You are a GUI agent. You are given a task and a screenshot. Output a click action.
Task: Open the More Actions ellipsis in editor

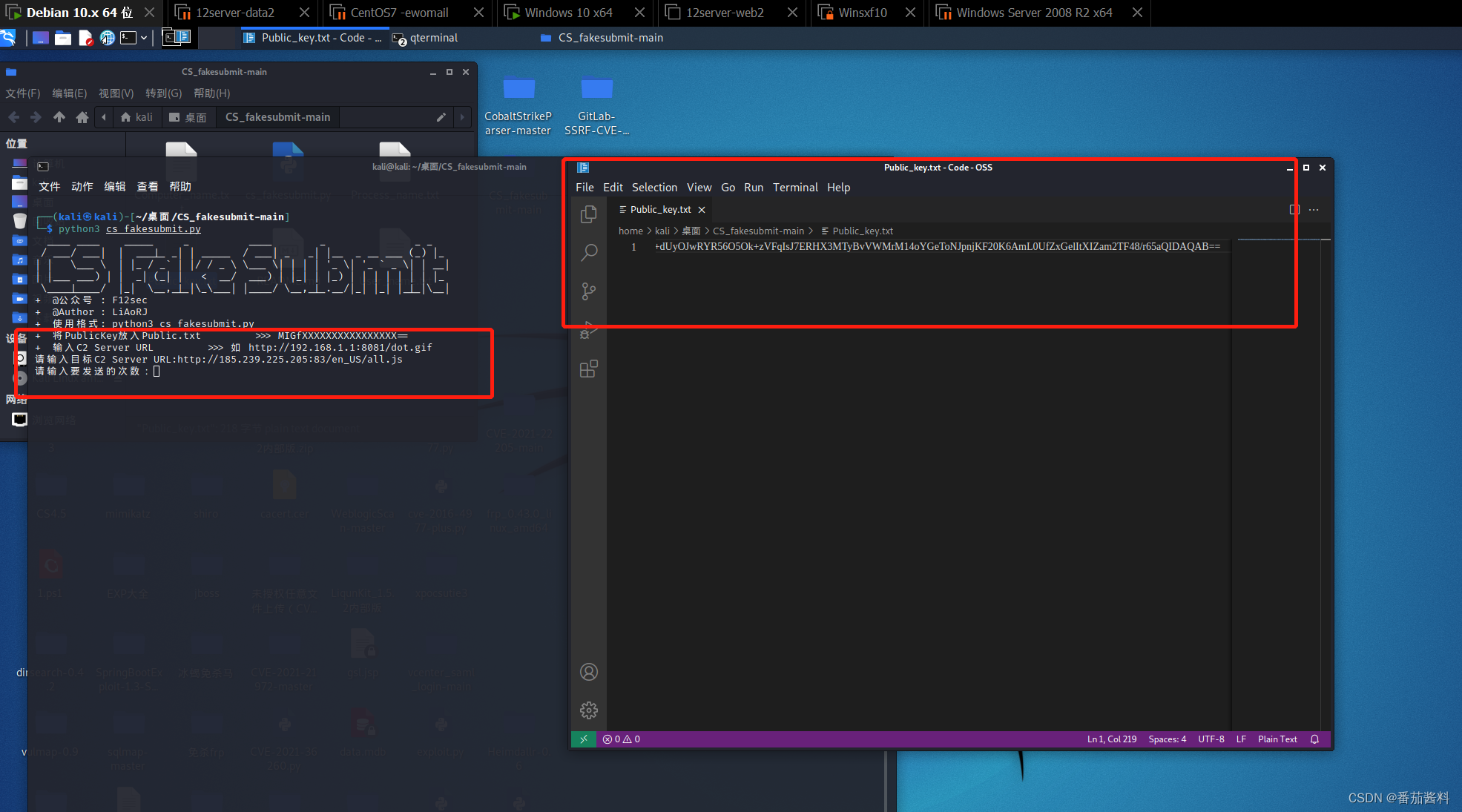tap(1314, 210)
